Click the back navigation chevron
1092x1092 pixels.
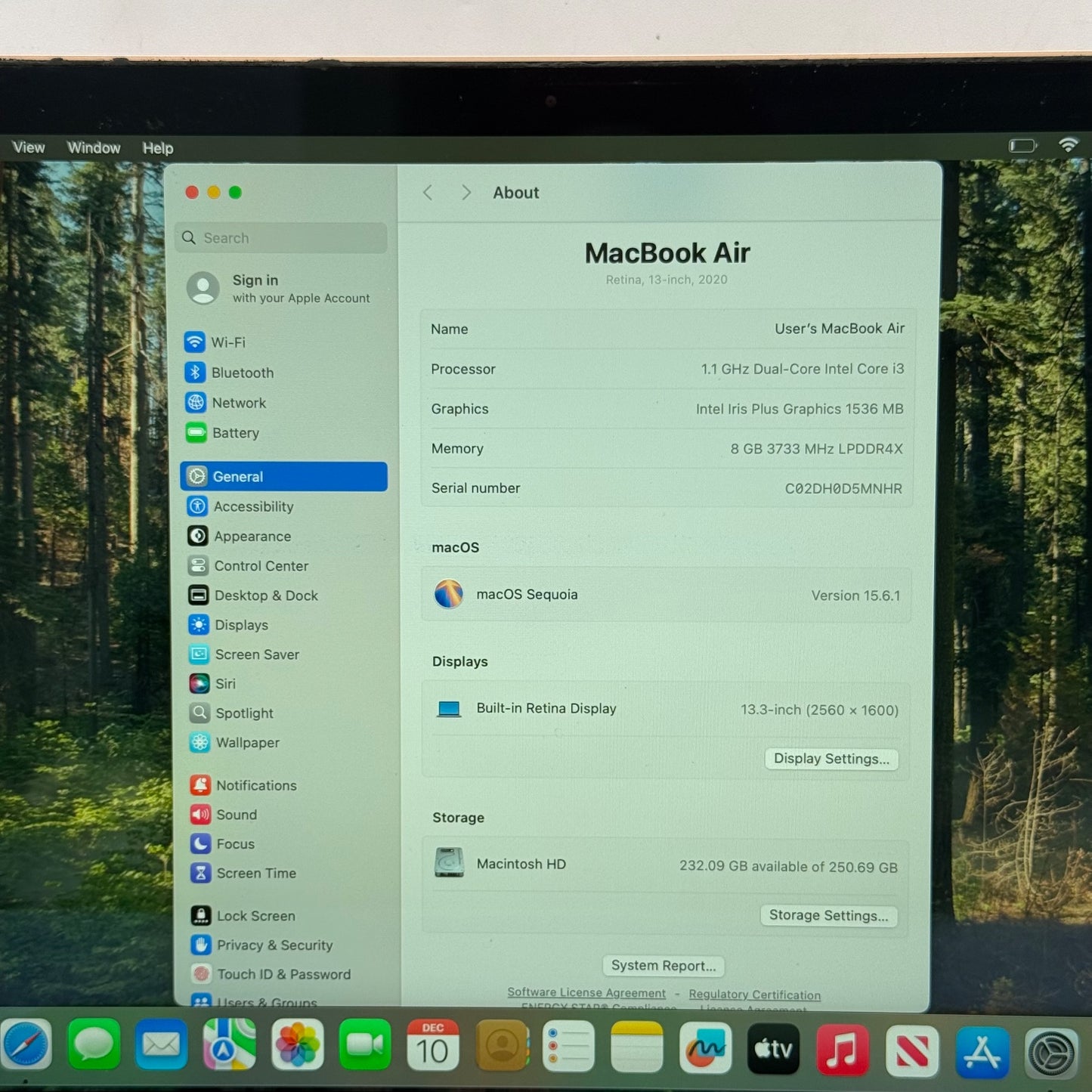(x=428, y=193)
